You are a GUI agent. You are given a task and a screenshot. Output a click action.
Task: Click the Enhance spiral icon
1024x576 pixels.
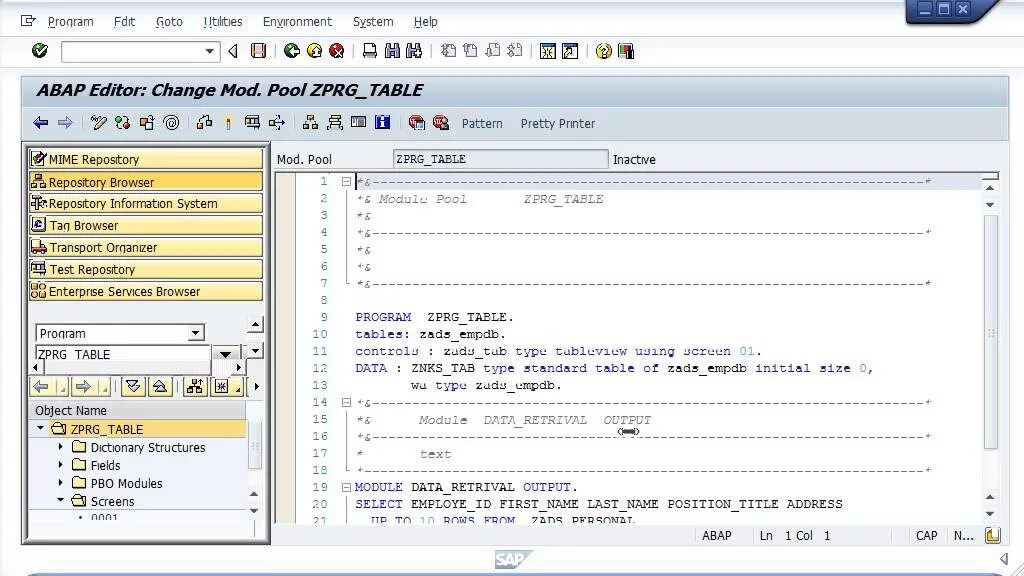(x=171, y=123)
